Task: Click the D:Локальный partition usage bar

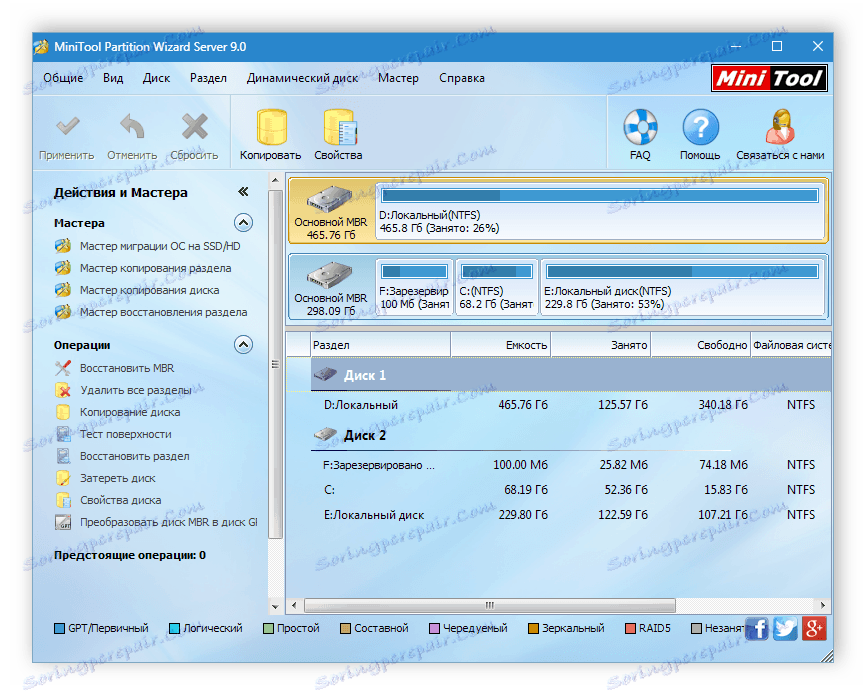Action: pos(600,195)
